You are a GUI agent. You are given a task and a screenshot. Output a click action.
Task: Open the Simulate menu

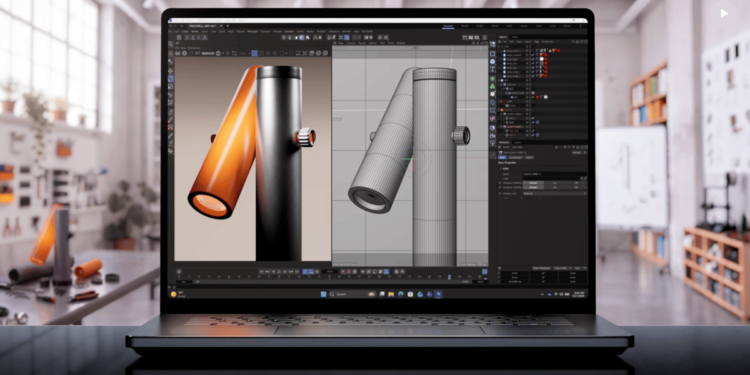click(289, 32)
